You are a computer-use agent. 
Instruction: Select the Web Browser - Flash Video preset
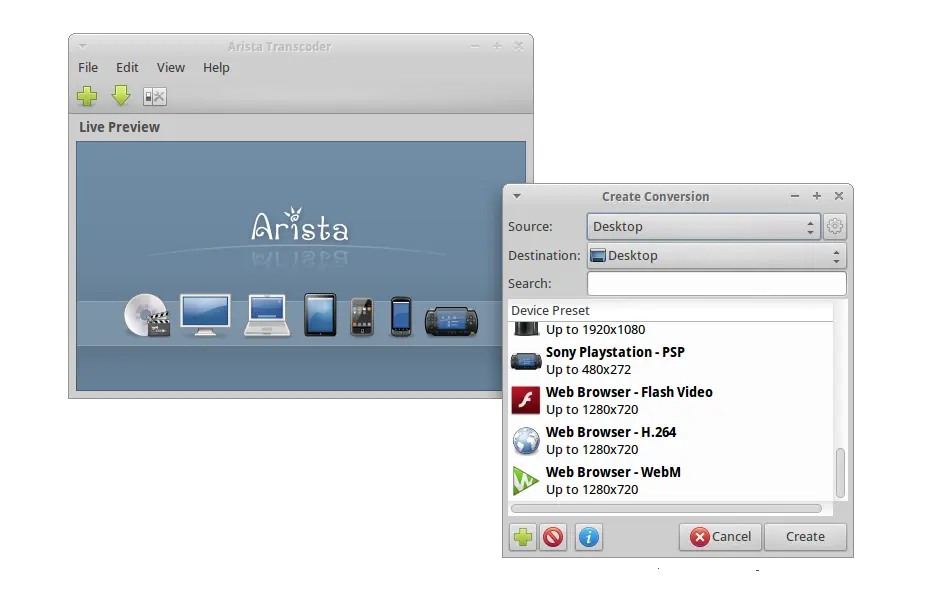coord(671,401)
